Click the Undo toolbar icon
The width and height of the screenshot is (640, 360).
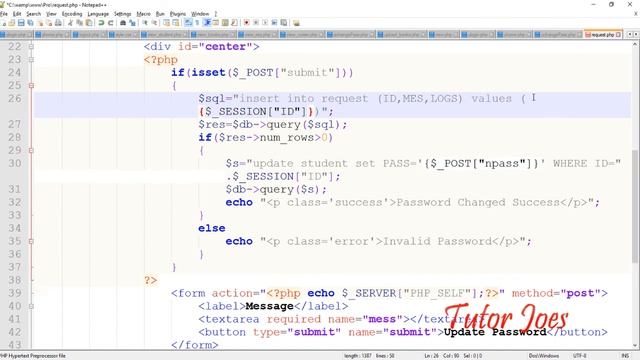[101, 23]
